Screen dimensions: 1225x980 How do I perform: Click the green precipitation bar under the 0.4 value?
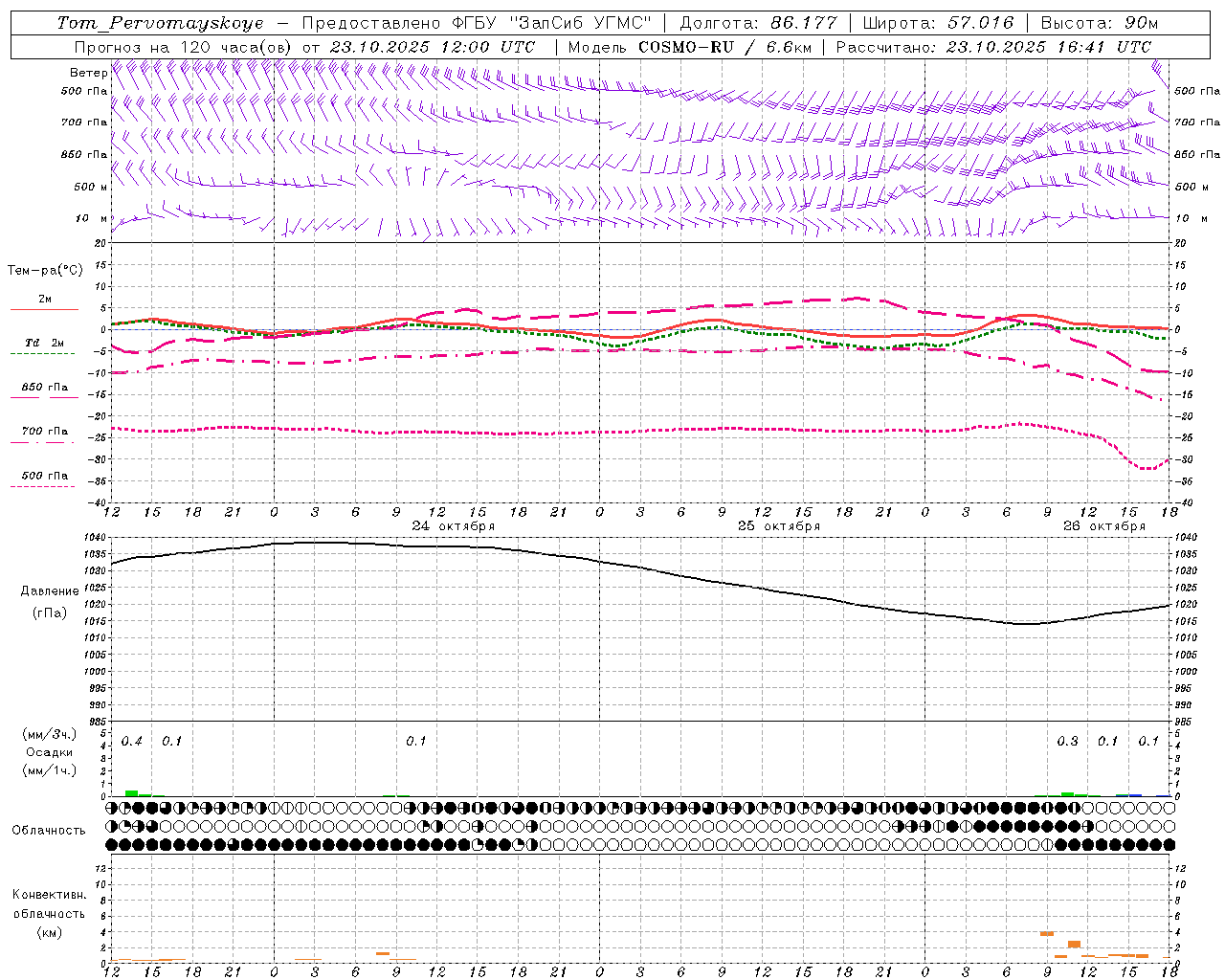[132, 793]
